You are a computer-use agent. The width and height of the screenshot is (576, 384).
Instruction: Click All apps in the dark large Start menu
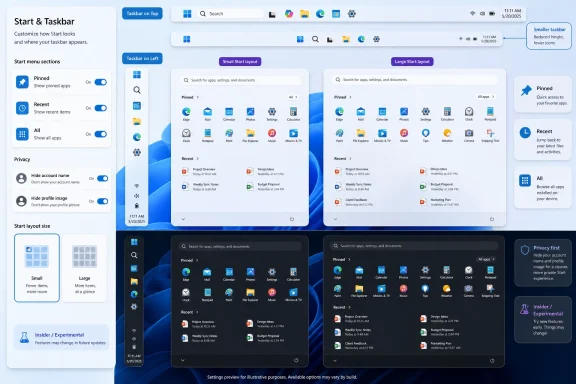point(486,259)
